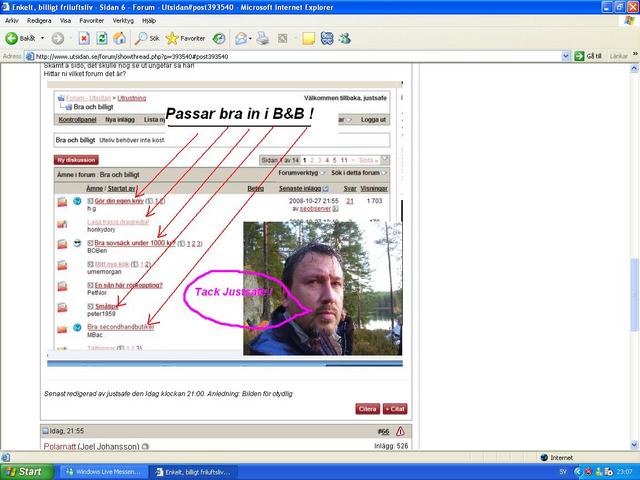Viewport: 640px width, 480px height.
Task: Click the address bar URL field
Action: click(x=297, y=56)
